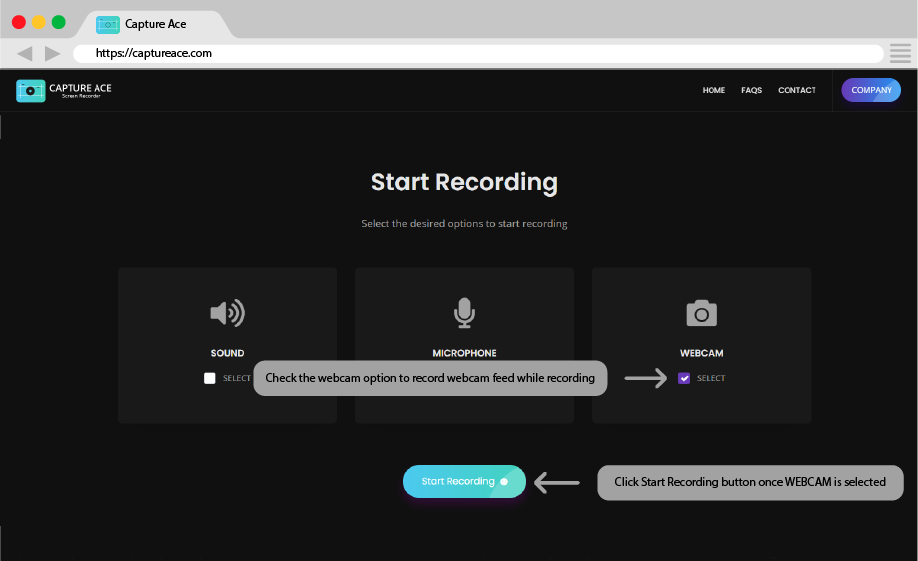Select the Capture Ace browser tab

[155, 25]
